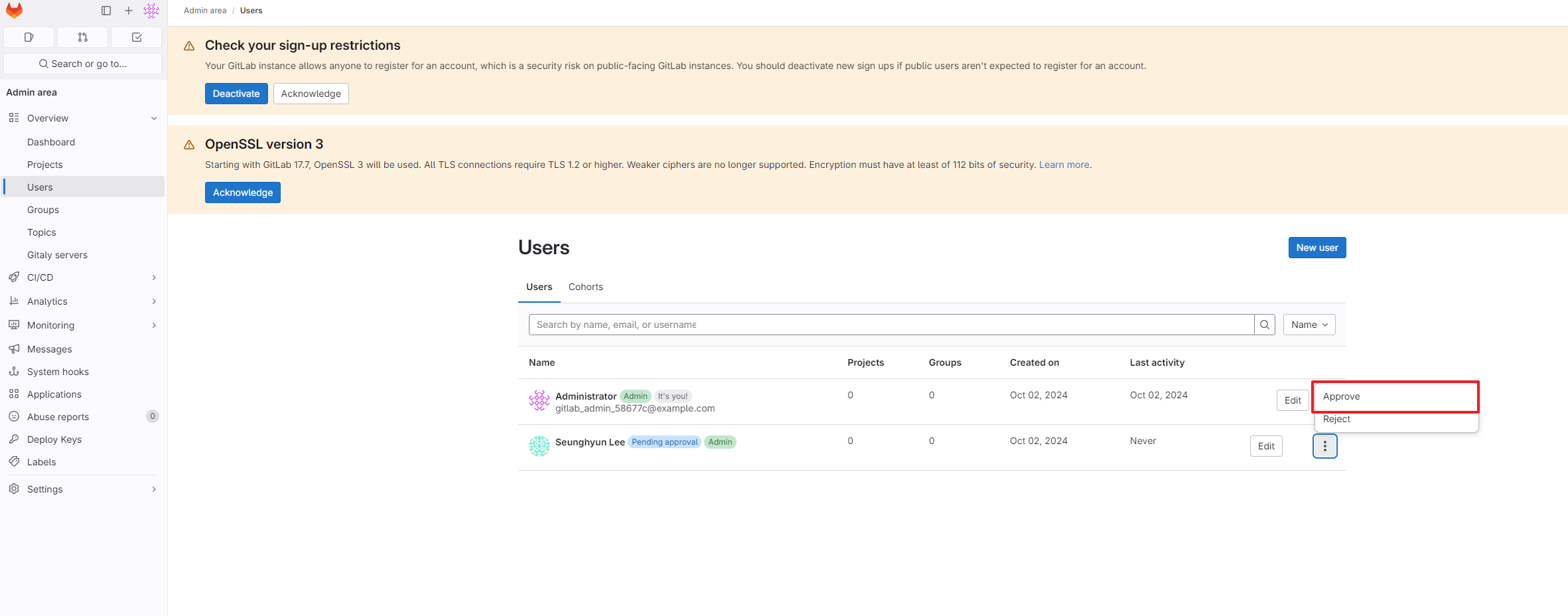Viewport: 1568px width, 616px height.
Task: Click the search magnifier button
Action: pos(1265,325)
